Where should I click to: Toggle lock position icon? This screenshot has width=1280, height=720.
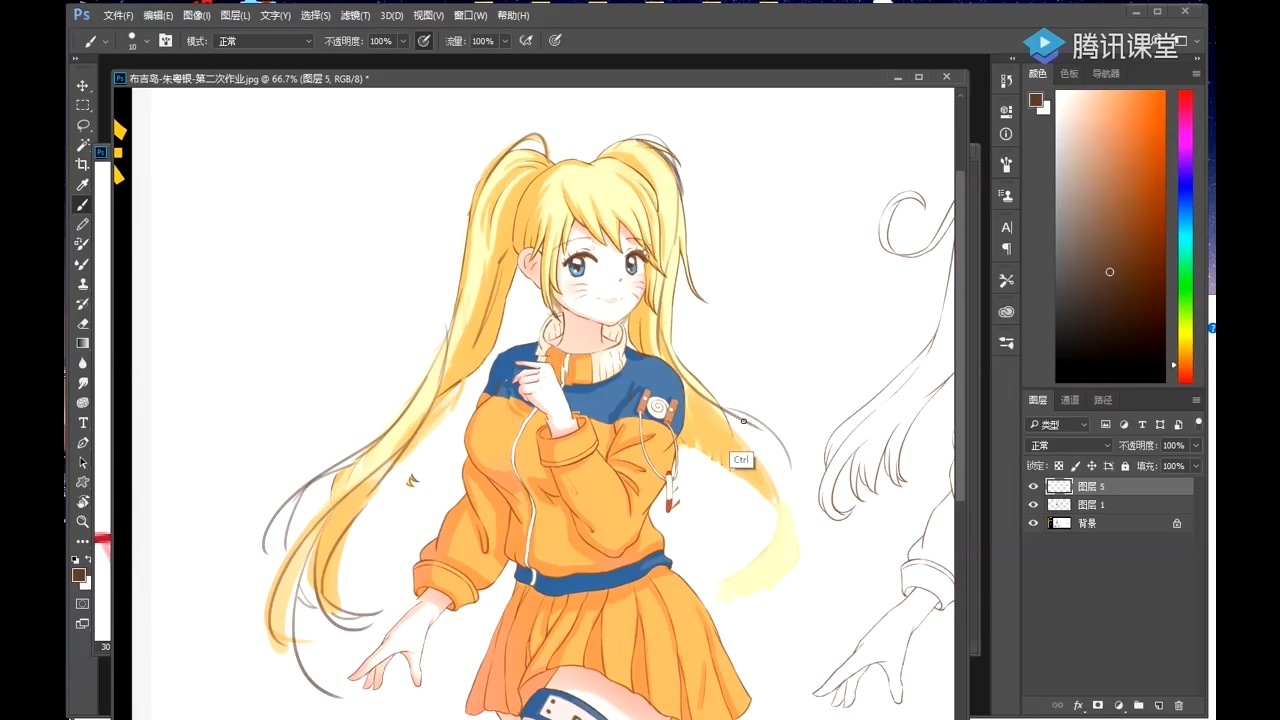click(1092, 466)
